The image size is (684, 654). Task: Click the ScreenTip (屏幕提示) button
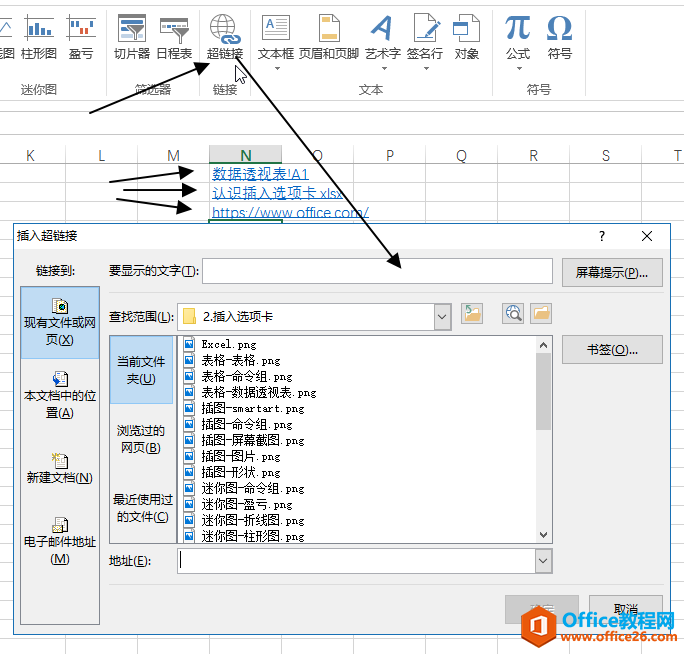tap(612, 273)
